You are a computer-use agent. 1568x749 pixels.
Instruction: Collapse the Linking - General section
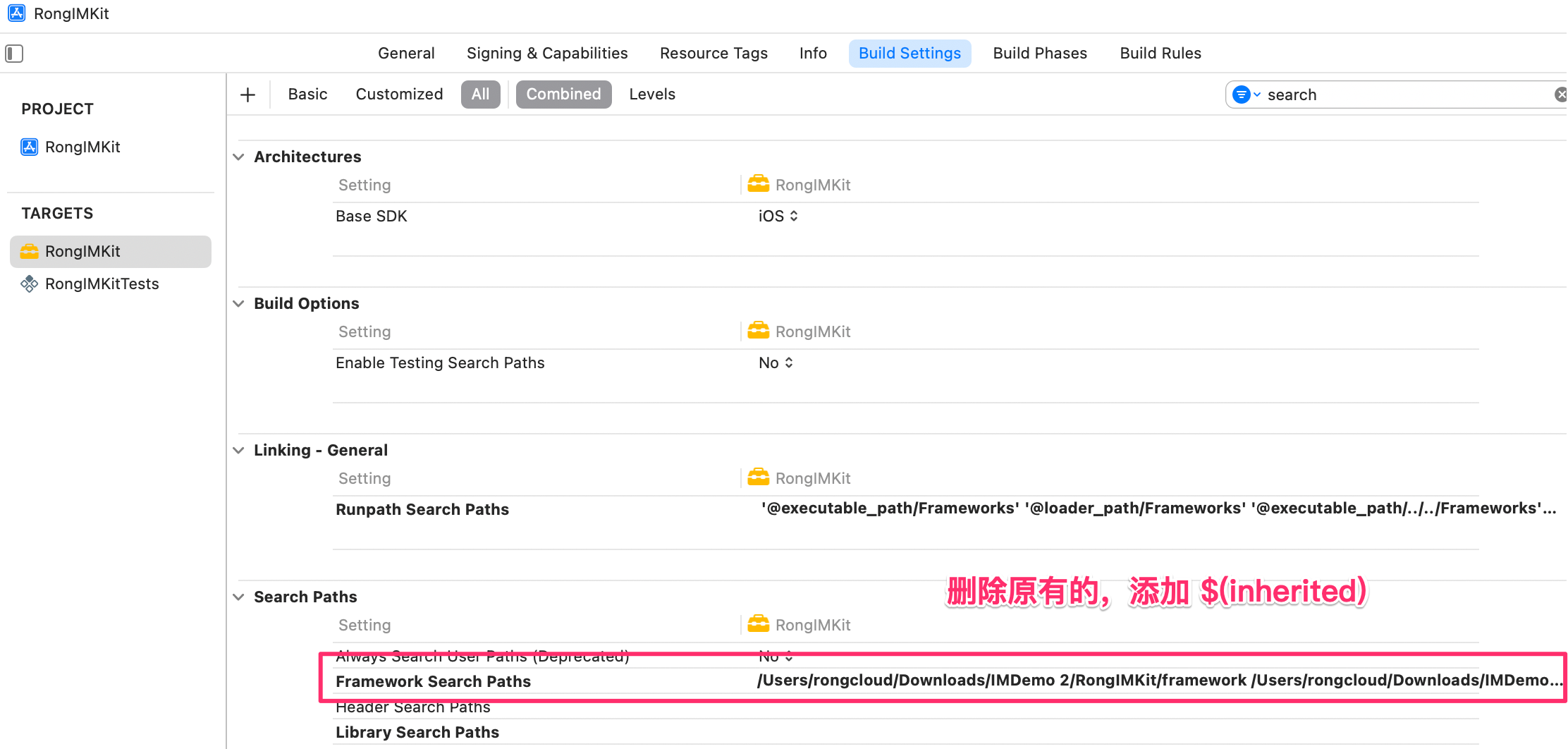point(239,450)
